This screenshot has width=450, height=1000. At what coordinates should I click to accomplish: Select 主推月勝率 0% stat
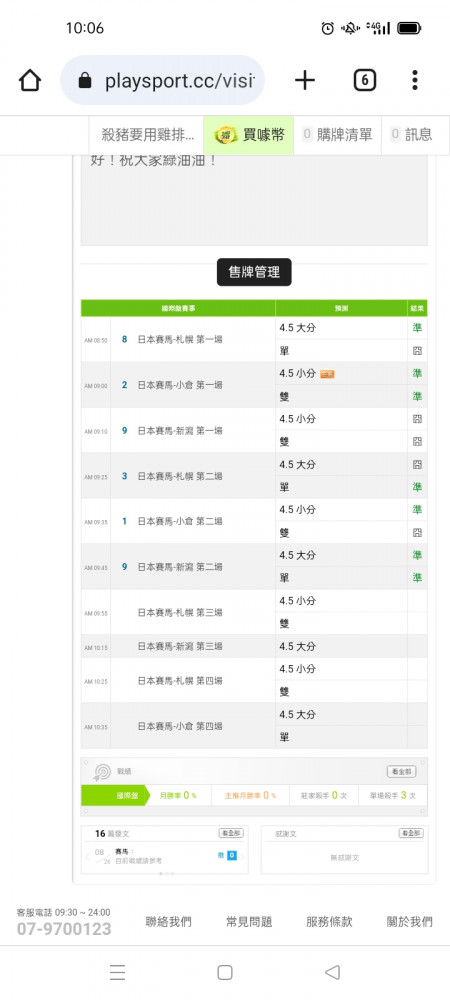pyautogui.click(x=250, y=795)
